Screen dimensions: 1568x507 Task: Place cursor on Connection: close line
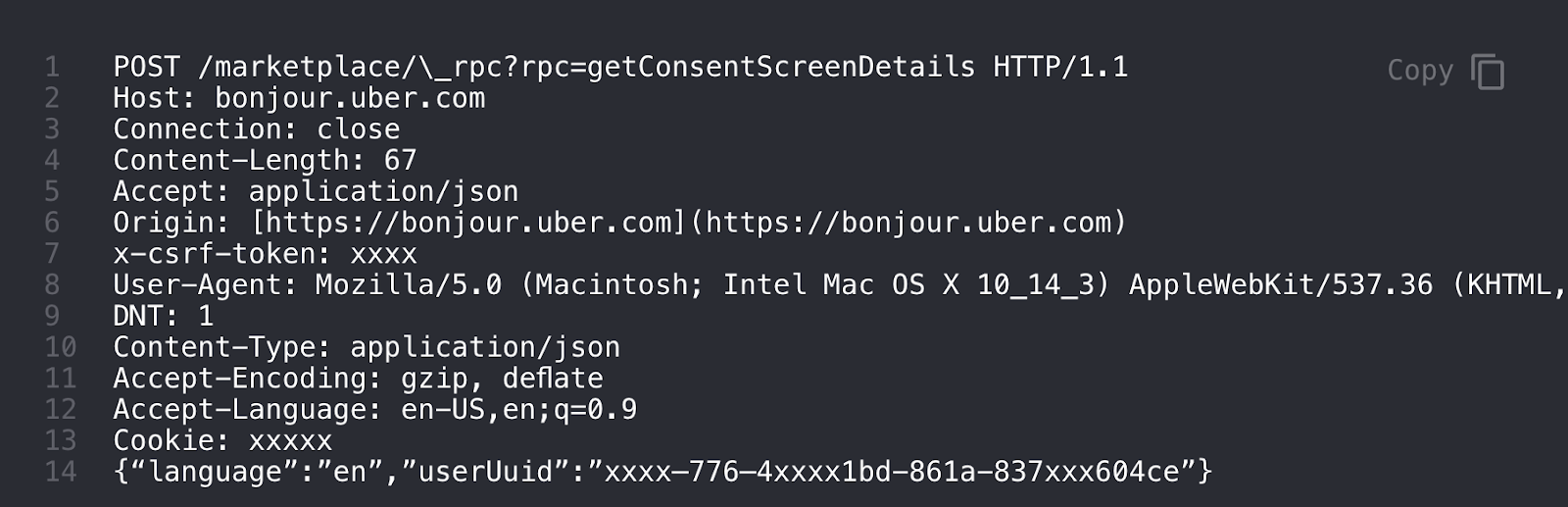(256, 129)
